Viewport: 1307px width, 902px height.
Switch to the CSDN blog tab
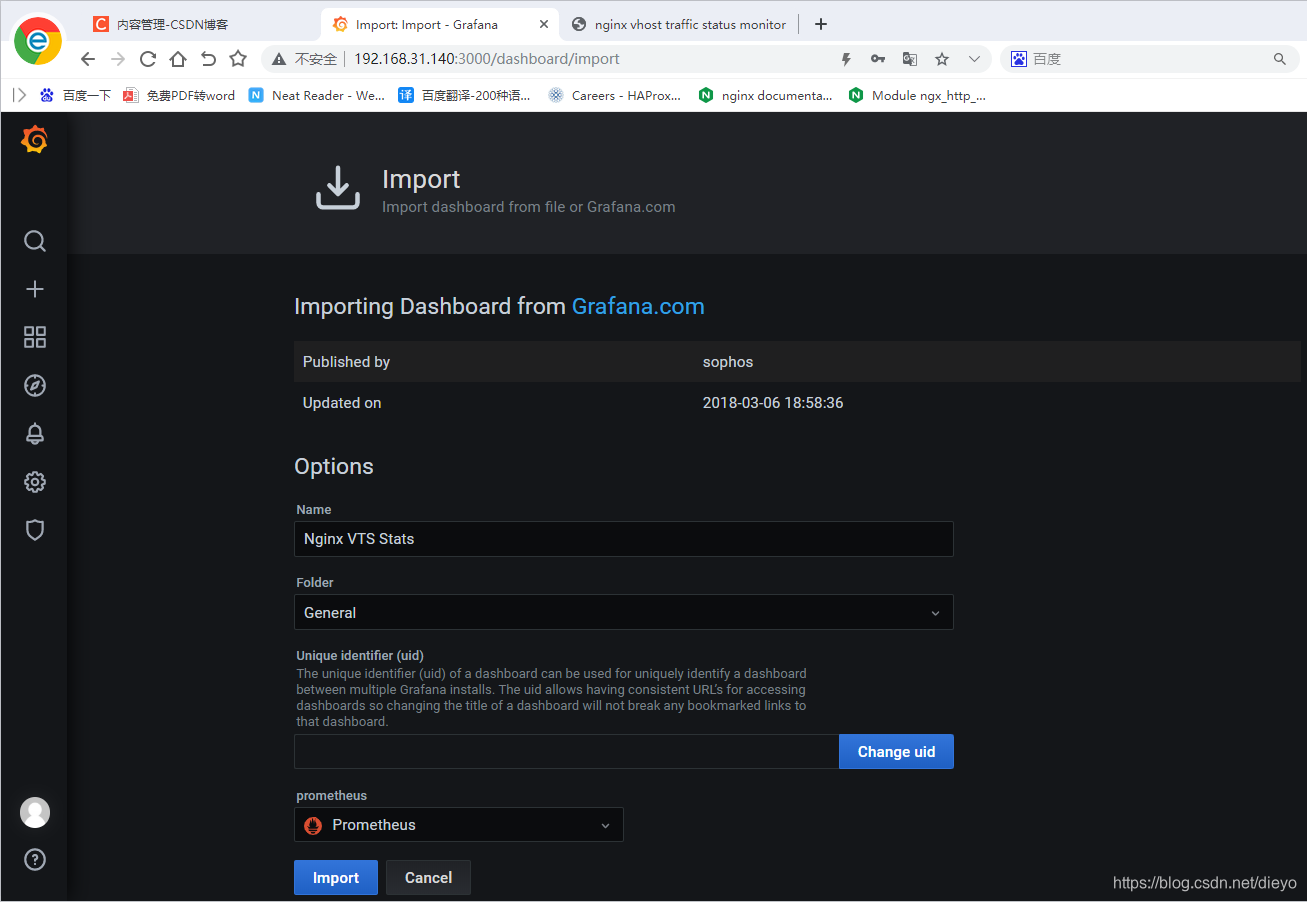(x=200, y=24)
